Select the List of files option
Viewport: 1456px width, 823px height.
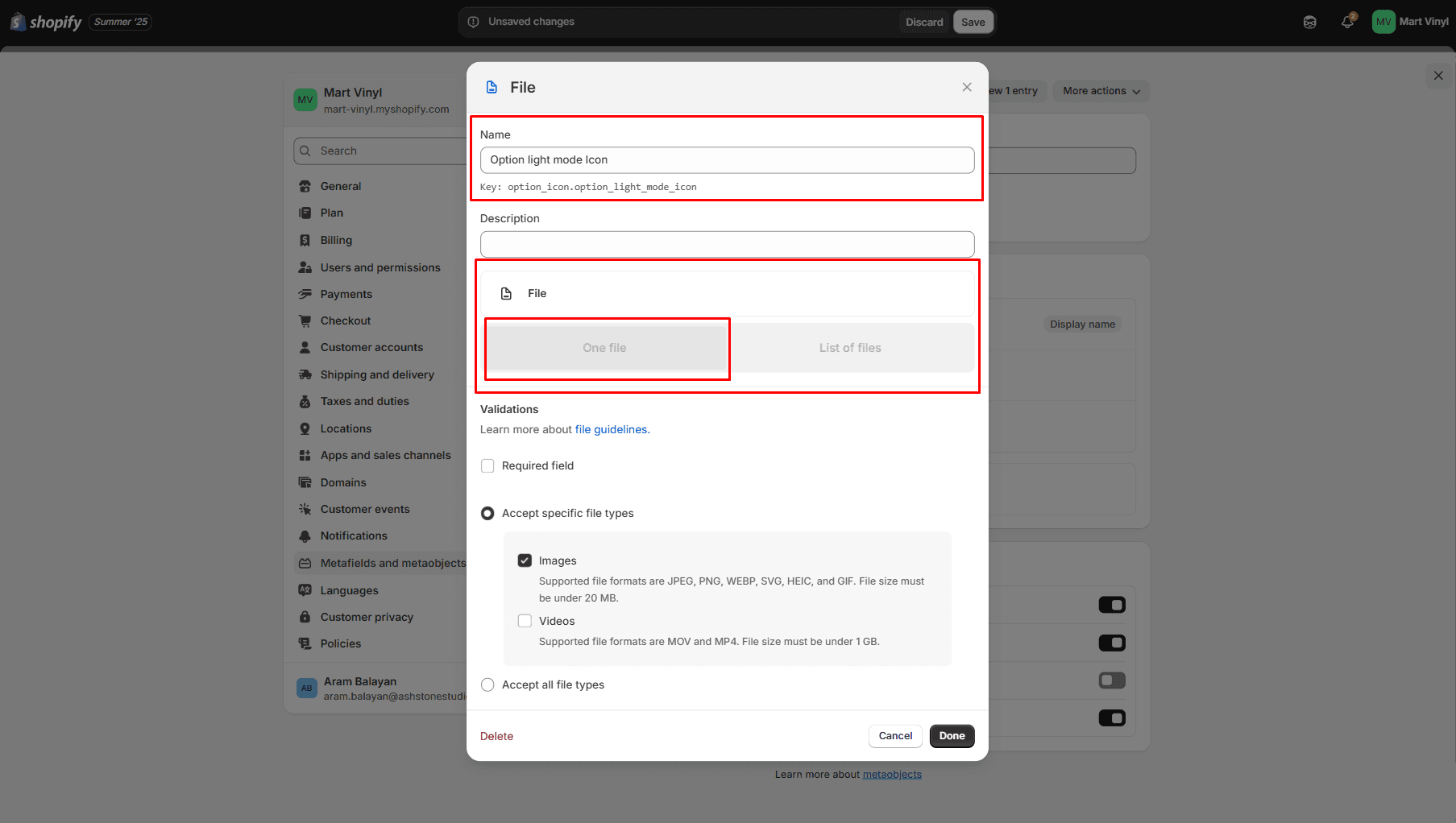pyautogui.click(x=850, y=348)
